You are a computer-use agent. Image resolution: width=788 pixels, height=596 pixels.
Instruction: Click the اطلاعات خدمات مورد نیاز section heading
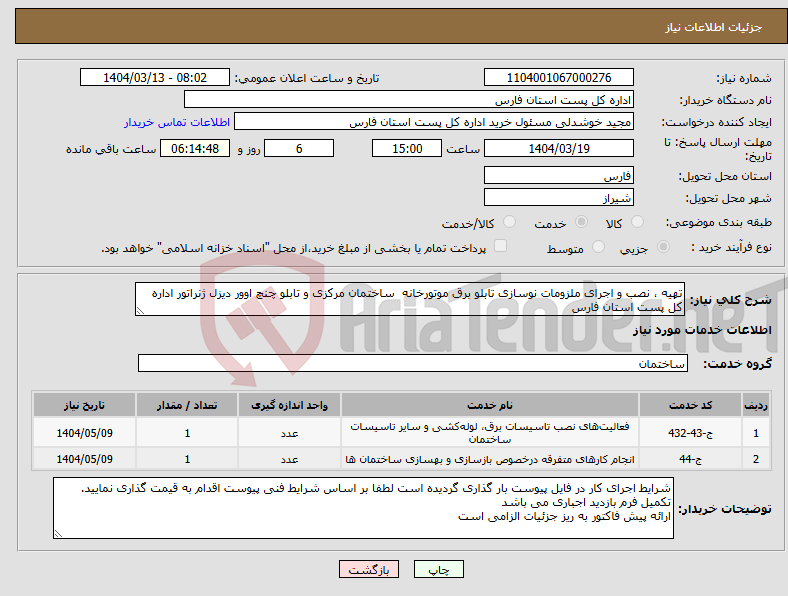click(702, 330)
